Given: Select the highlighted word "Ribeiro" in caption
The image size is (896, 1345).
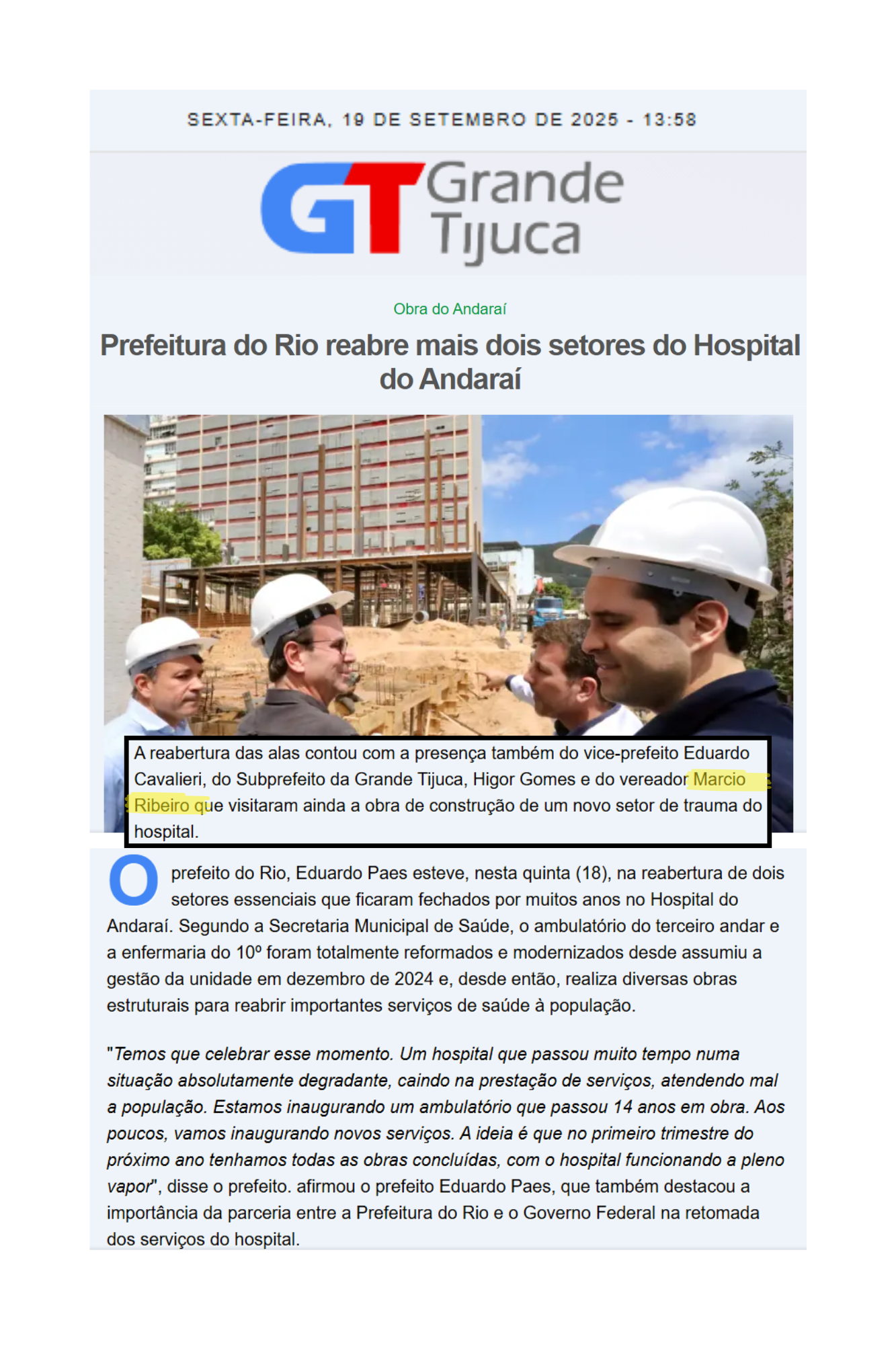Looking at the screenshot, I should point(161,806).
